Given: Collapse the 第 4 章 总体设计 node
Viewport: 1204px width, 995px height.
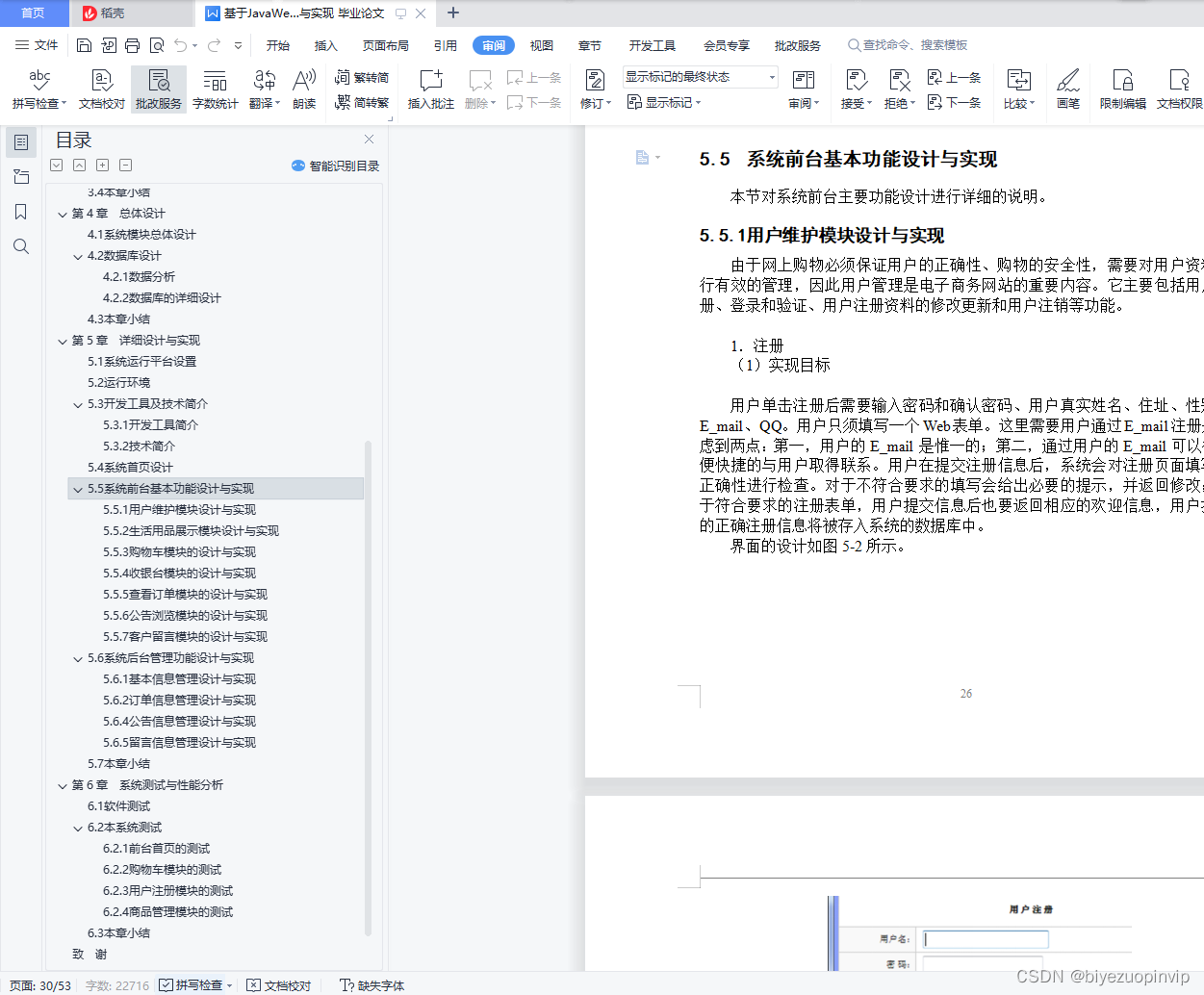Looking at the screenshot, I should pyautogui.click(x=63, y=214).
